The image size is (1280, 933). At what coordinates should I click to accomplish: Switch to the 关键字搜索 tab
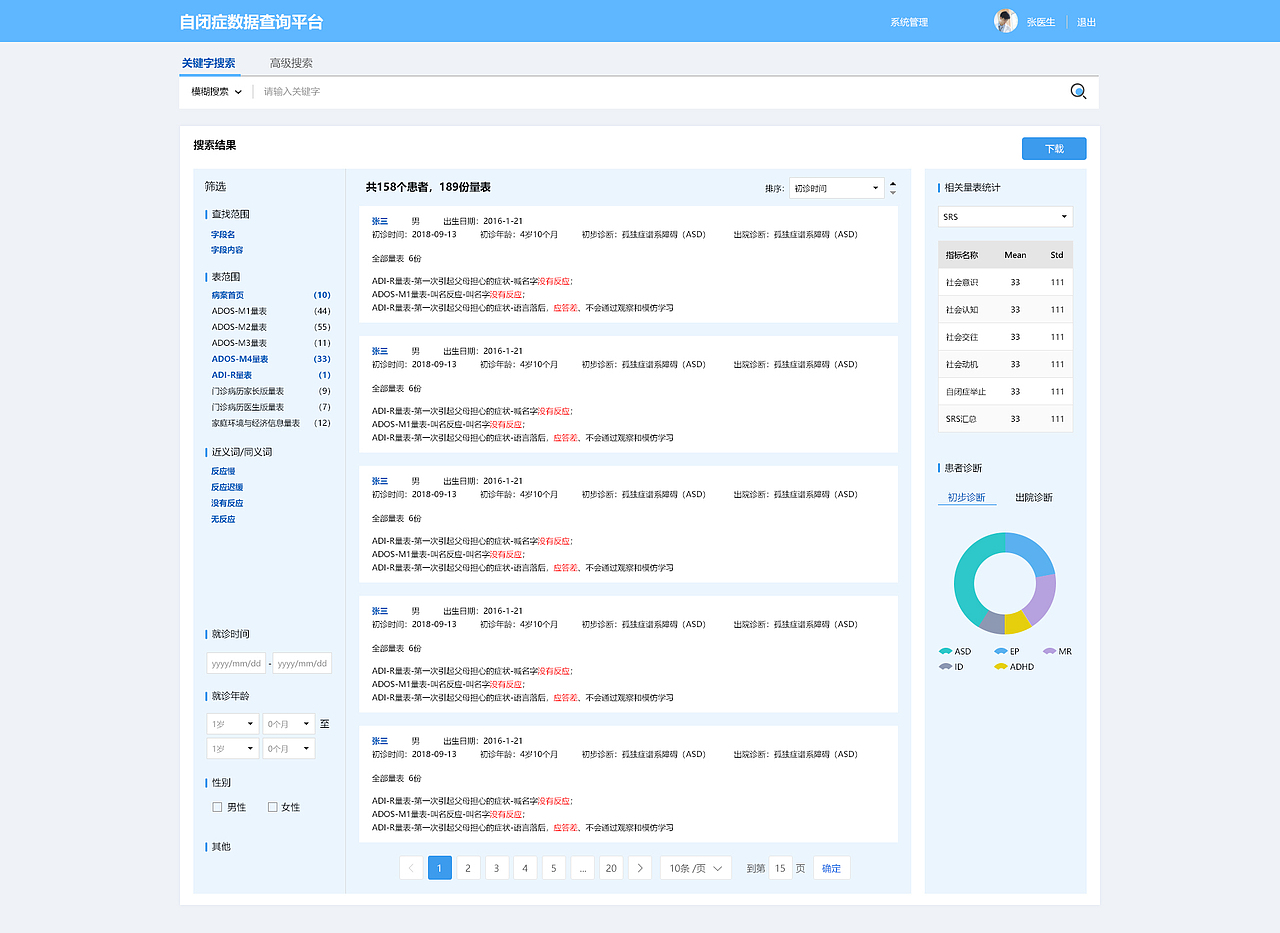point(208,63)
